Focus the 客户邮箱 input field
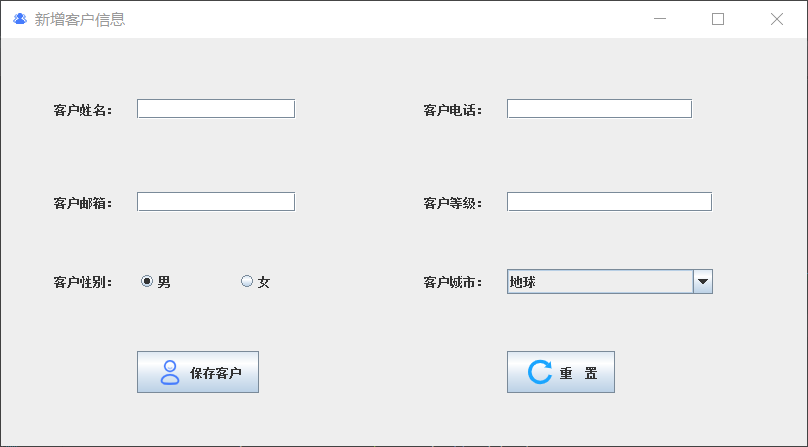This screenshot has height=447, width=808. [x=215, y=202]
